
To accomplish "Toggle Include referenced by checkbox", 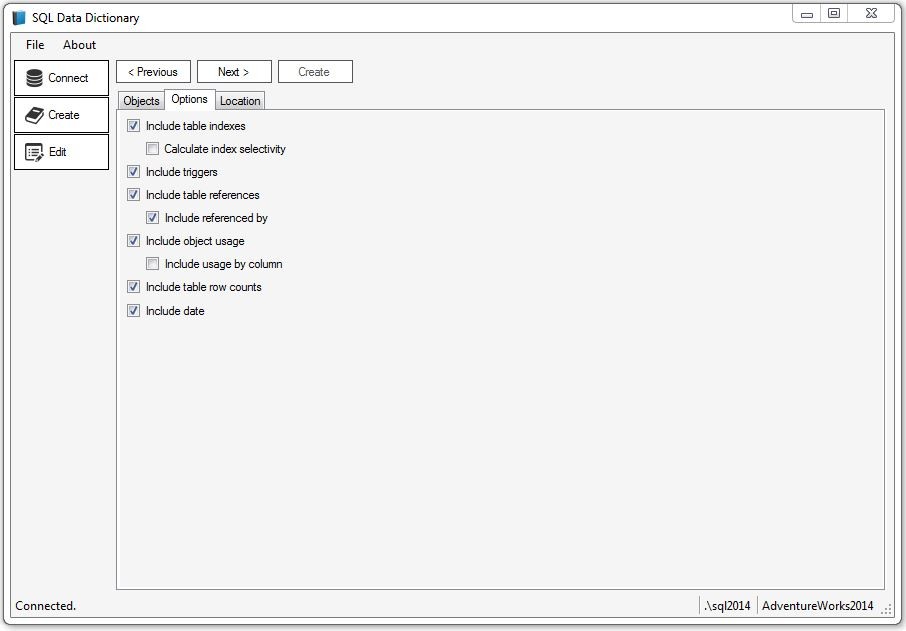I will pyautogui.click(x=153, y=218).
